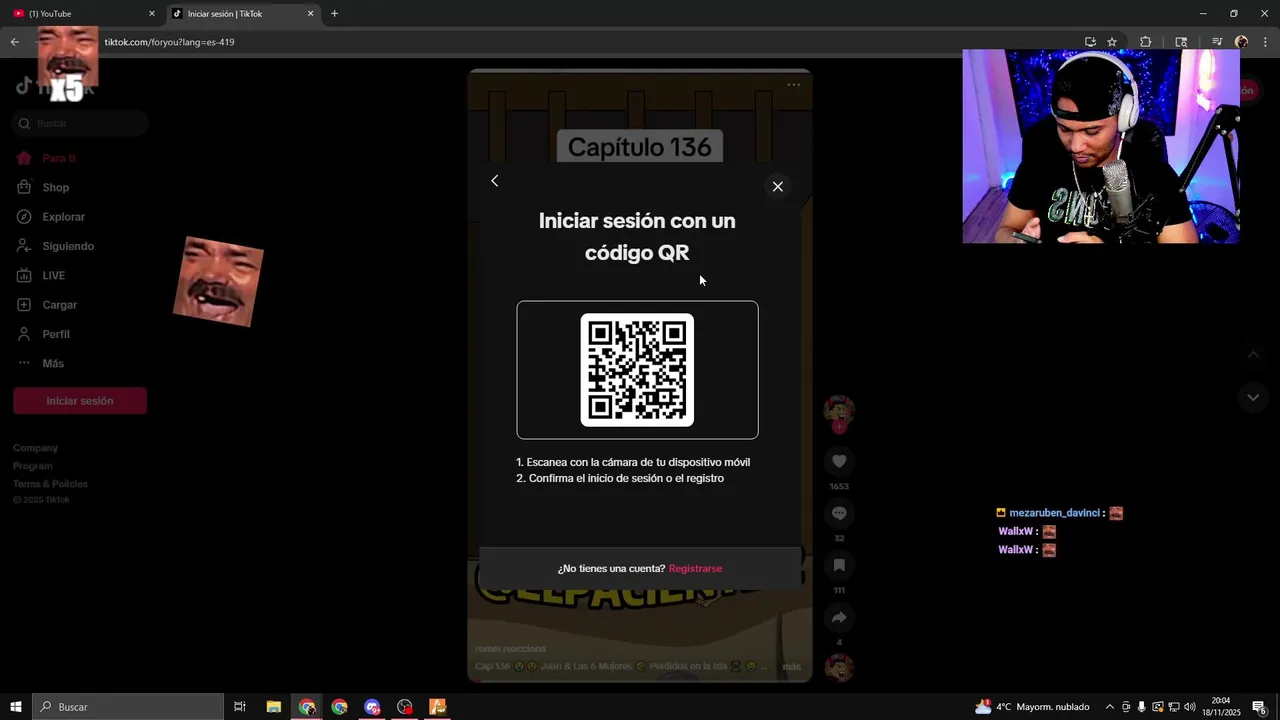The image size is (1280, 720).
Task: Expand video caption with 'más'
Action: [791, 667]
